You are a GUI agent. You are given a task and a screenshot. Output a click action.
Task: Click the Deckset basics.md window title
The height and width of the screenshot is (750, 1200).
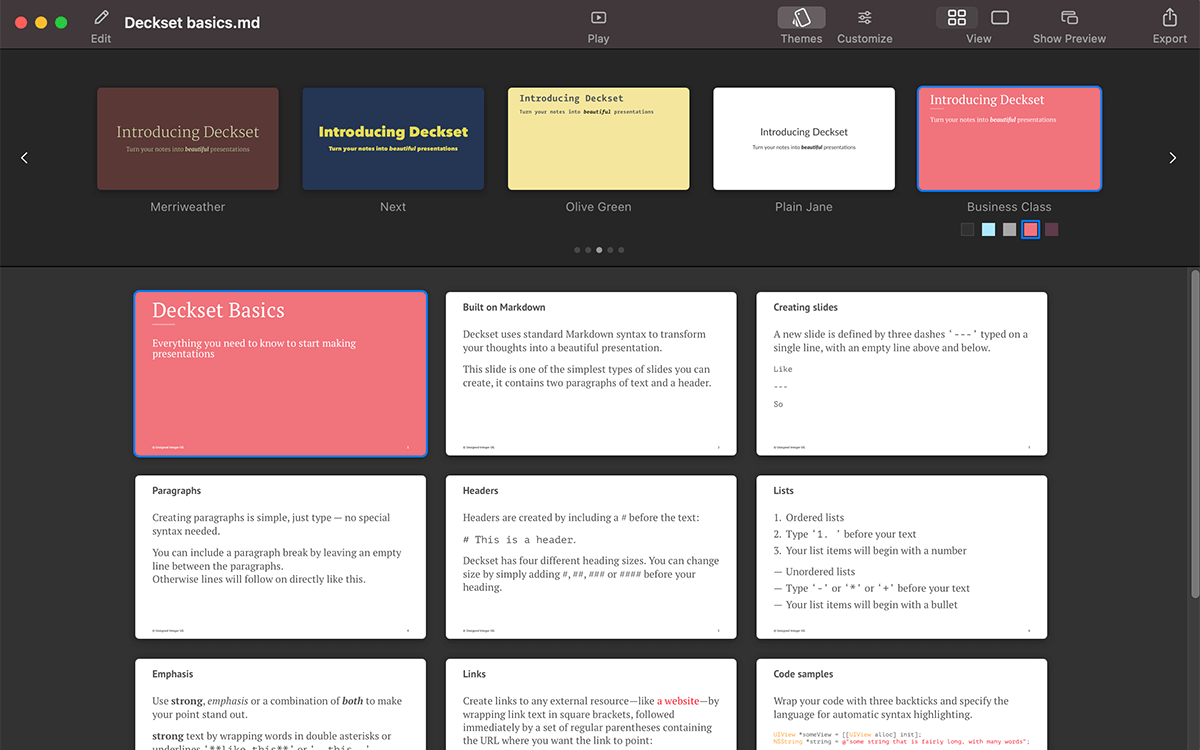[192, 23]
